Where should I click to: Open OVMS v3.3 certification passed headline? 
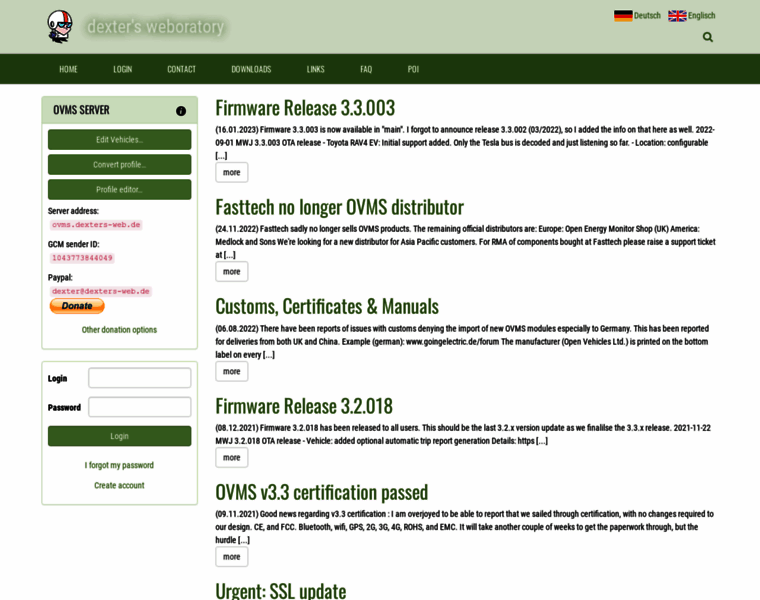tap(322, 492)
